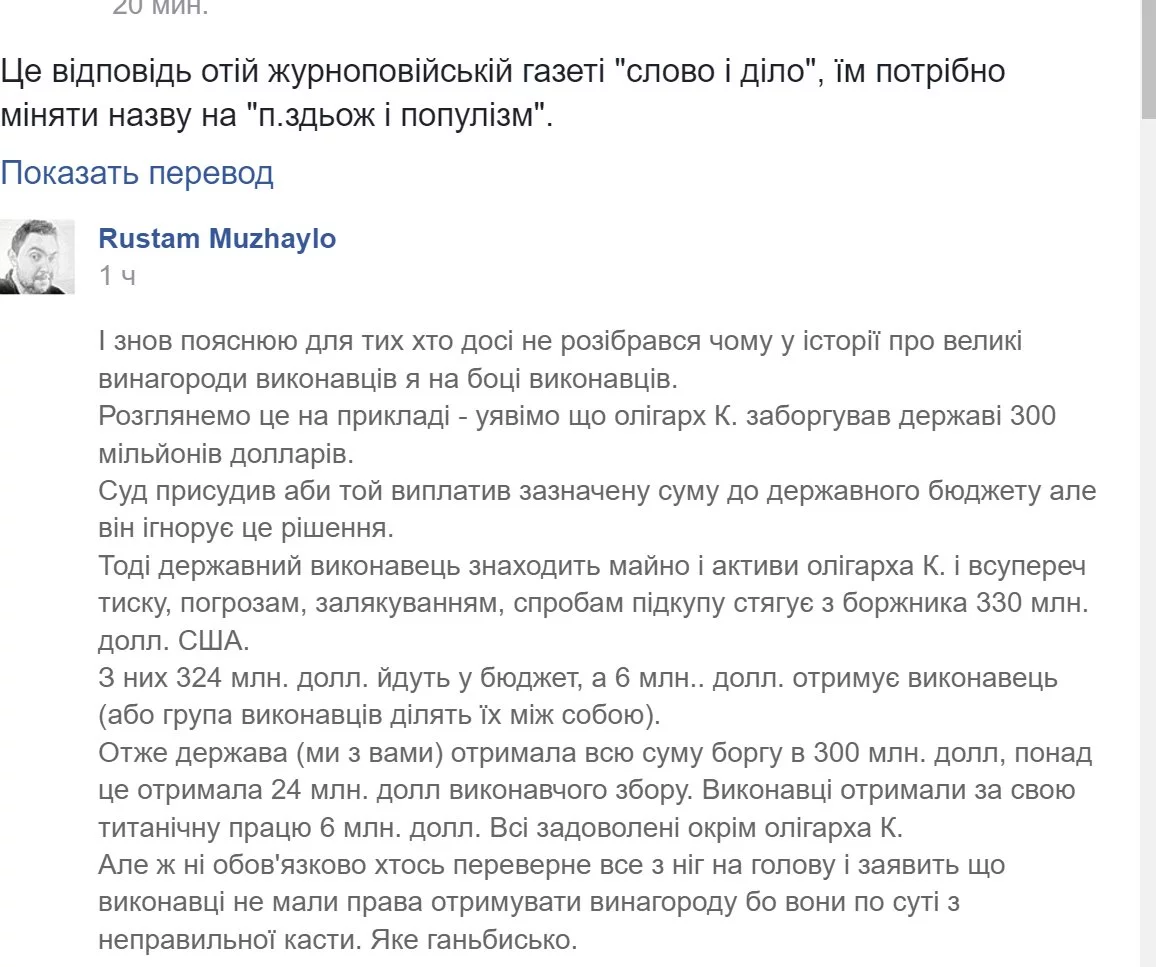Image resolution: width=1156 pixels, height=967 pixels.
Task: Click the line "долл. США."
Action: pyautogui.click(x=174, y=640)
